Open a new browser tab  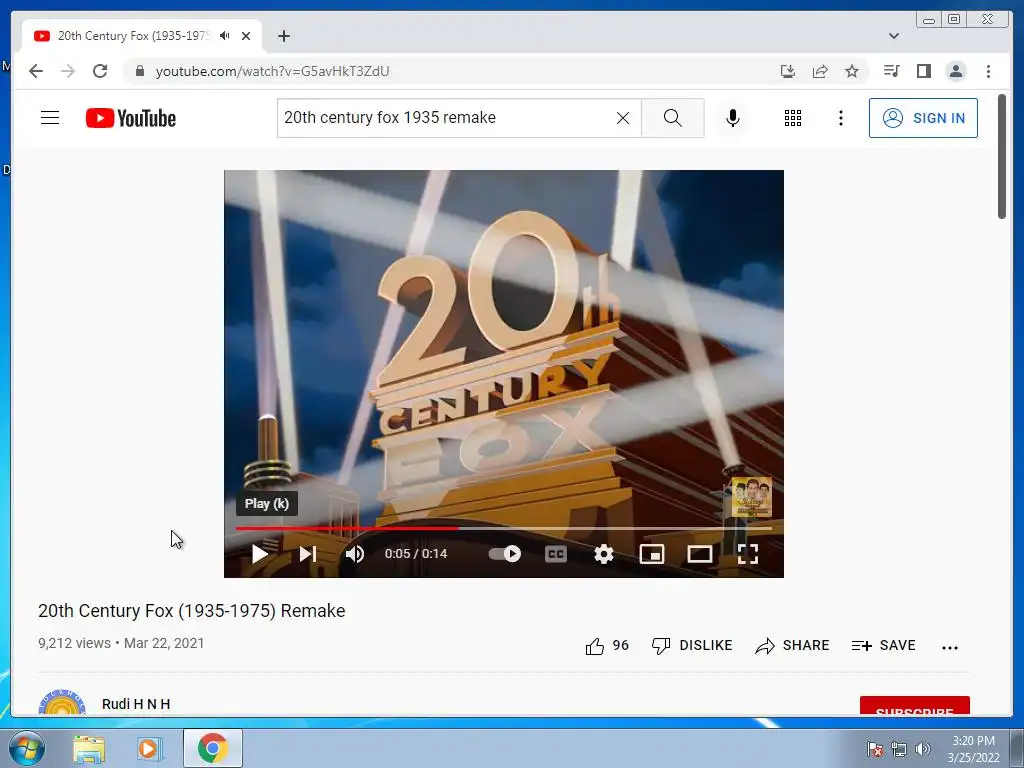(283, 36)
